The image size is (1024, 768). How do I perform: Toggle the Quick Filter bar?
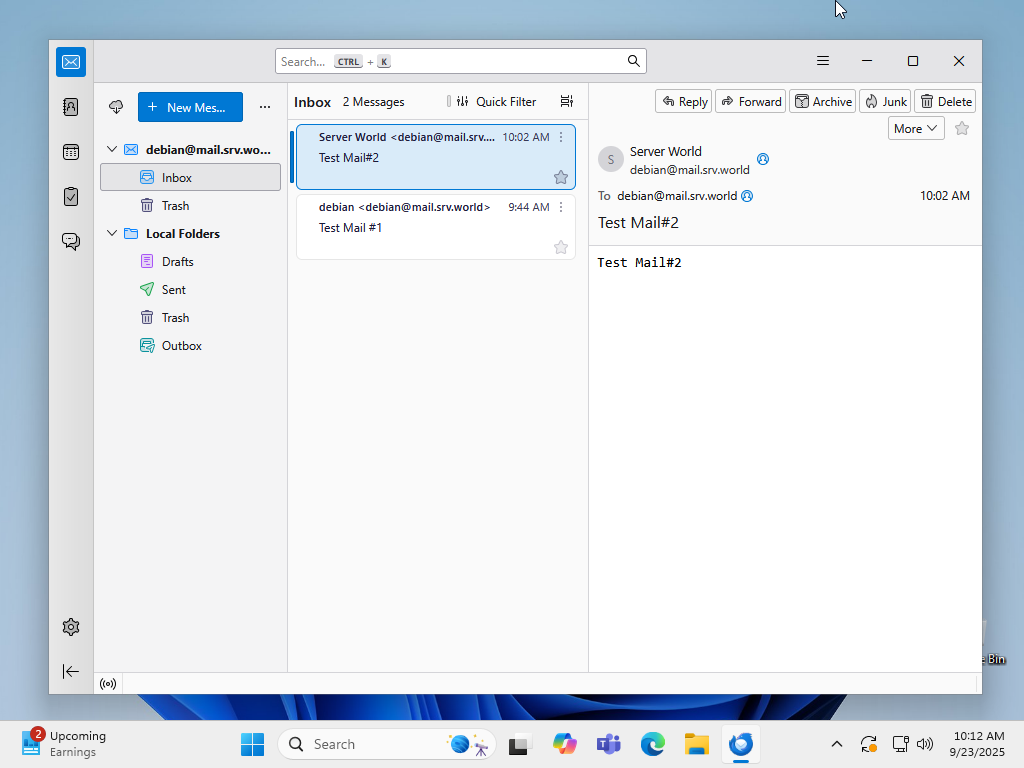click(496, 102)
